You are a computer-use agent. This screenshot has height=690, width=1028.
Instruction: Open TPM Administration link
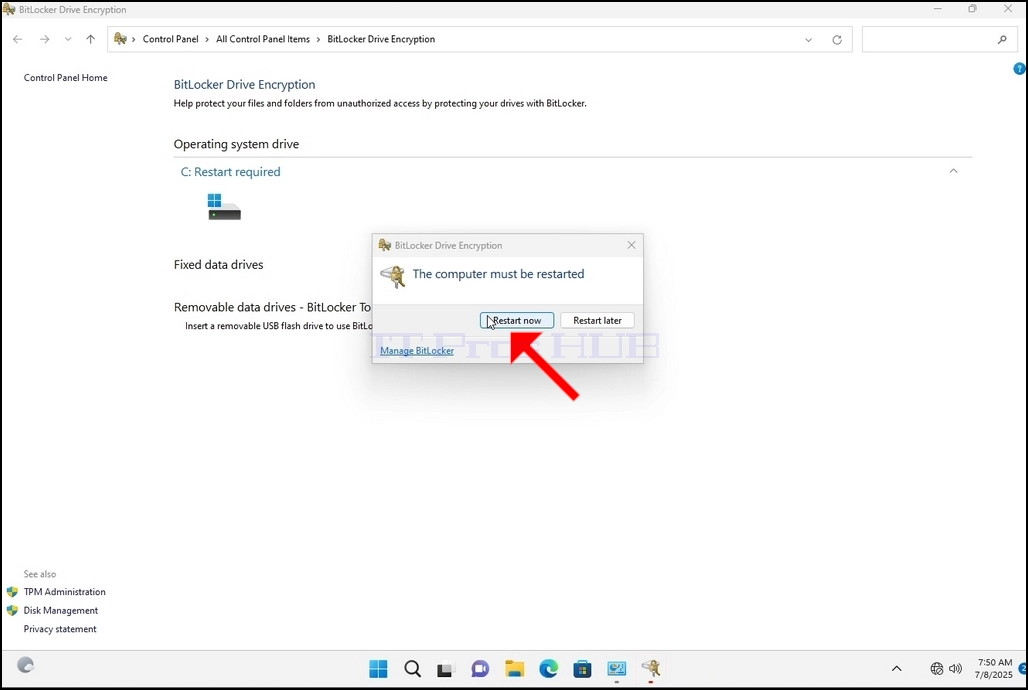[x=64, y=592]
